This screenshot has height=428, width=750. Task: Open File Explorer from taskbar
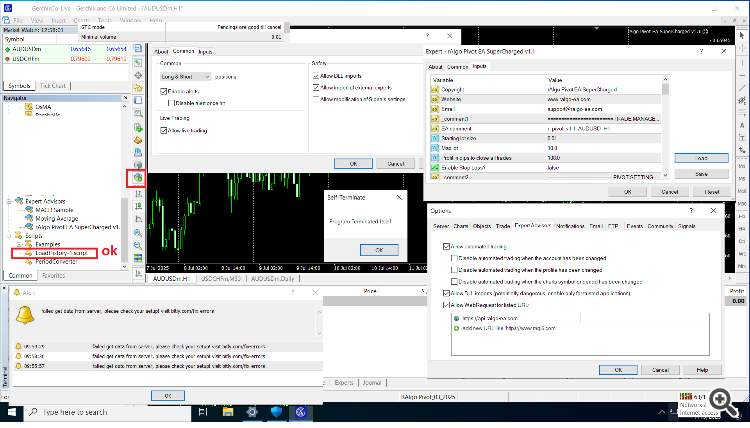coord(228,412)
